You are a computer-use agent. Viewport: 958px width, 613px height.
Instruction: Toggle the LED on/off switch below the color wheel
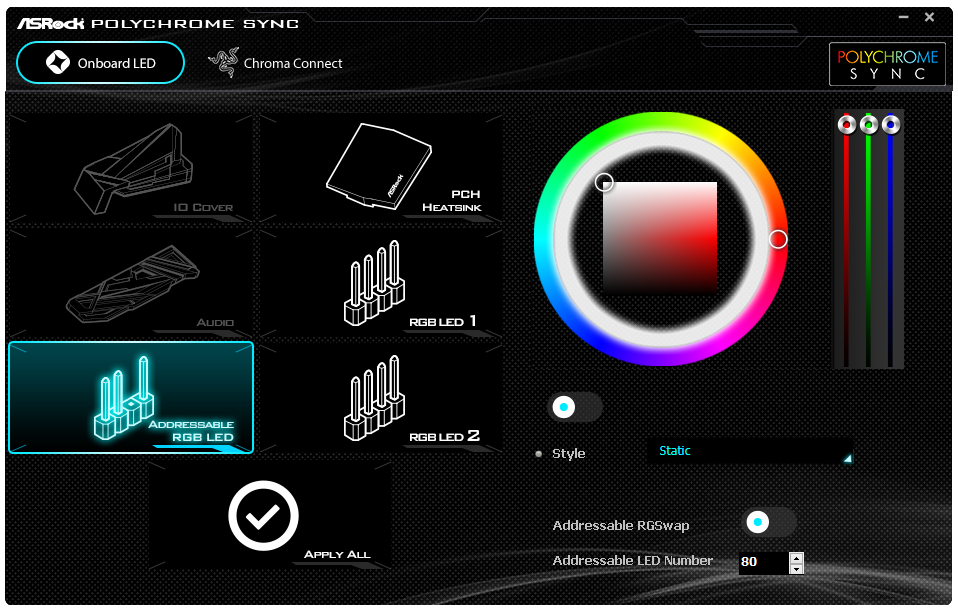pos(576,407)
